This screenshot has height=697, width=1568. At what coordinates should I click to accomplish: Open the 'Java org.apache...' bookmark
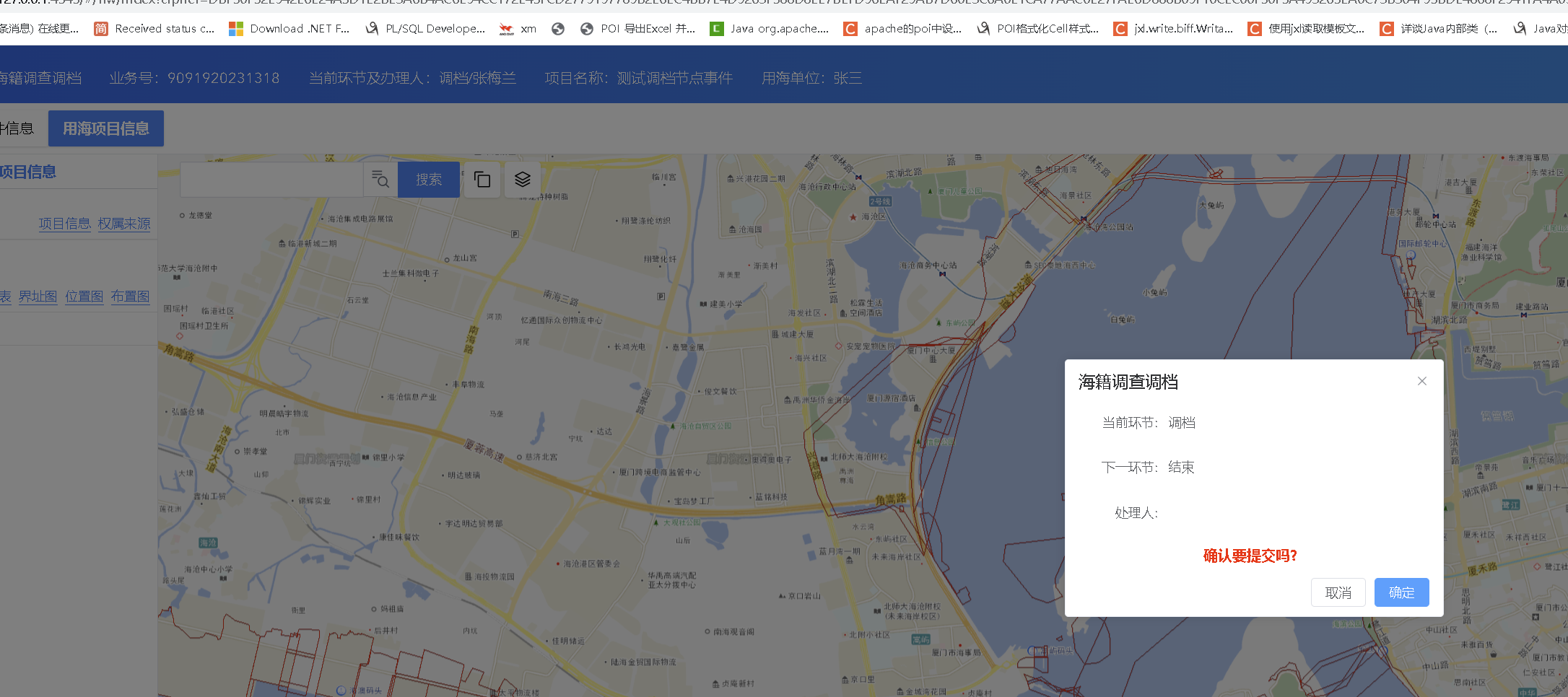[770, 29]
